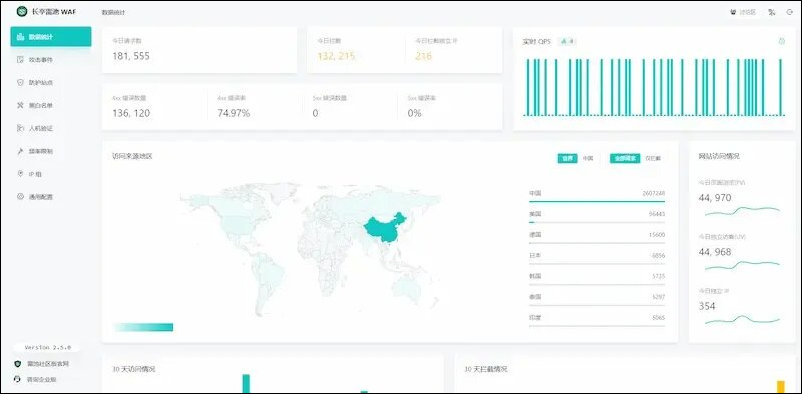Click the shield icon for 防护站点

pyautogui.click(x=20, y=82)
